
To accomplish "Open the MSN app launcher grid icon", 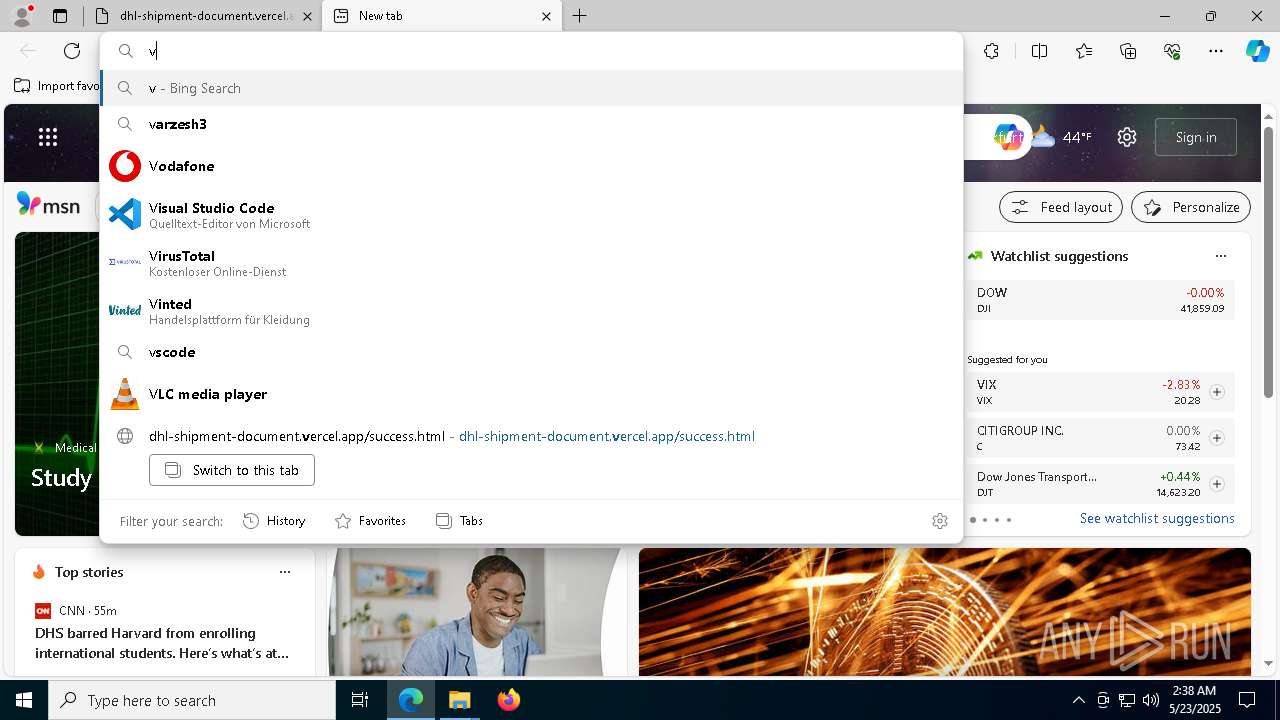I will coord(48,137).
